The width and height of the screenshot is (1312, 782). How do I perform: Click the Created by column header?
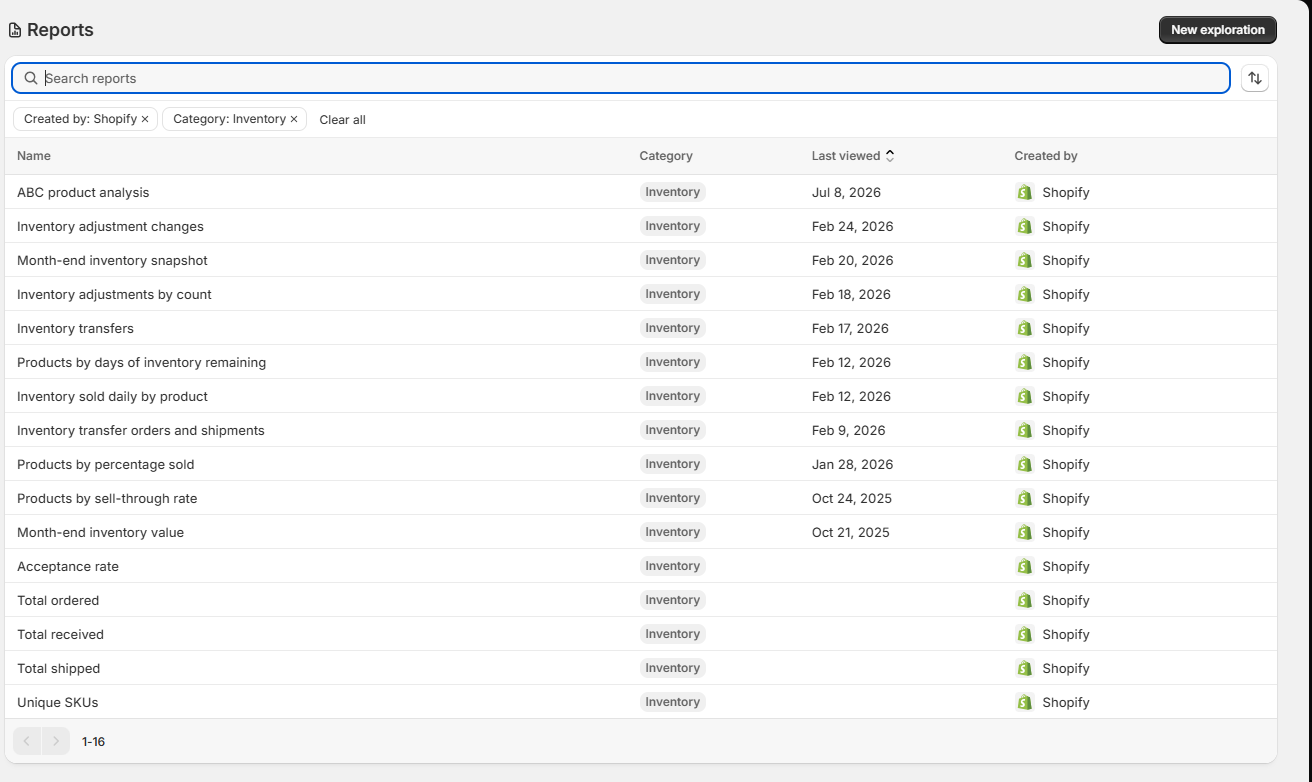[1046, 156]
